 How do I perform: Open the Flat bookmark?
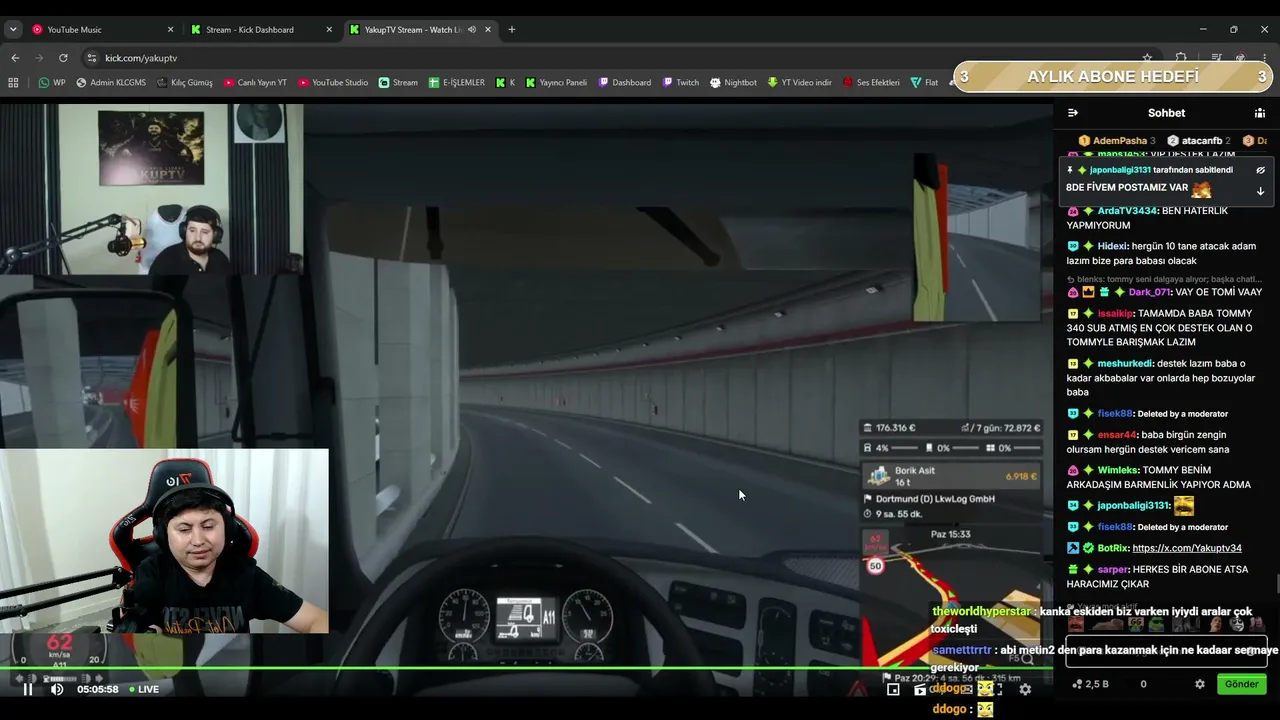[x=924, y=83]
